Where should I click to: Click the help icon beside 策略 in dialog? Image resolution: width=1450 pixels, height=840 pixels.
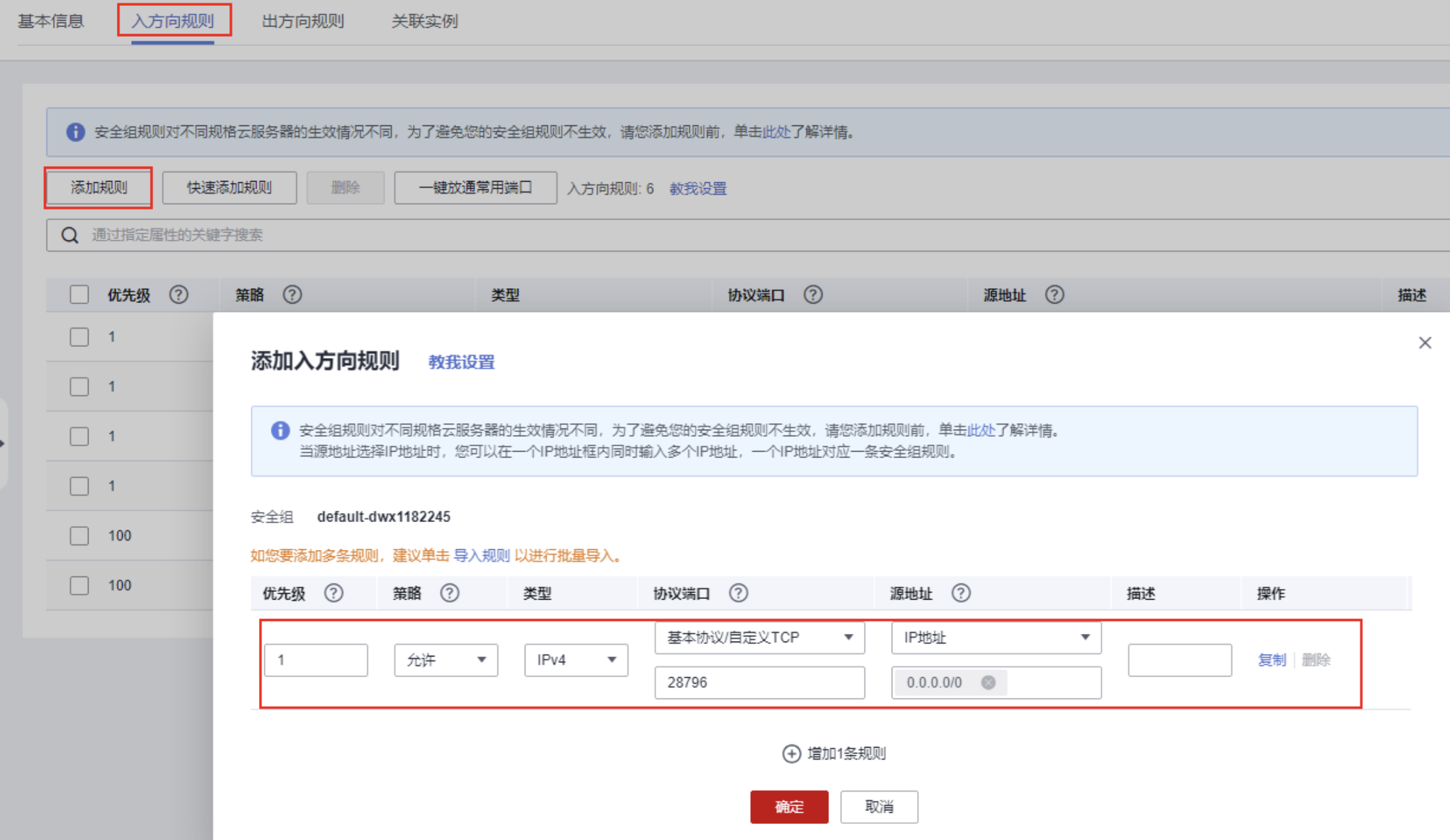[450, 593]
